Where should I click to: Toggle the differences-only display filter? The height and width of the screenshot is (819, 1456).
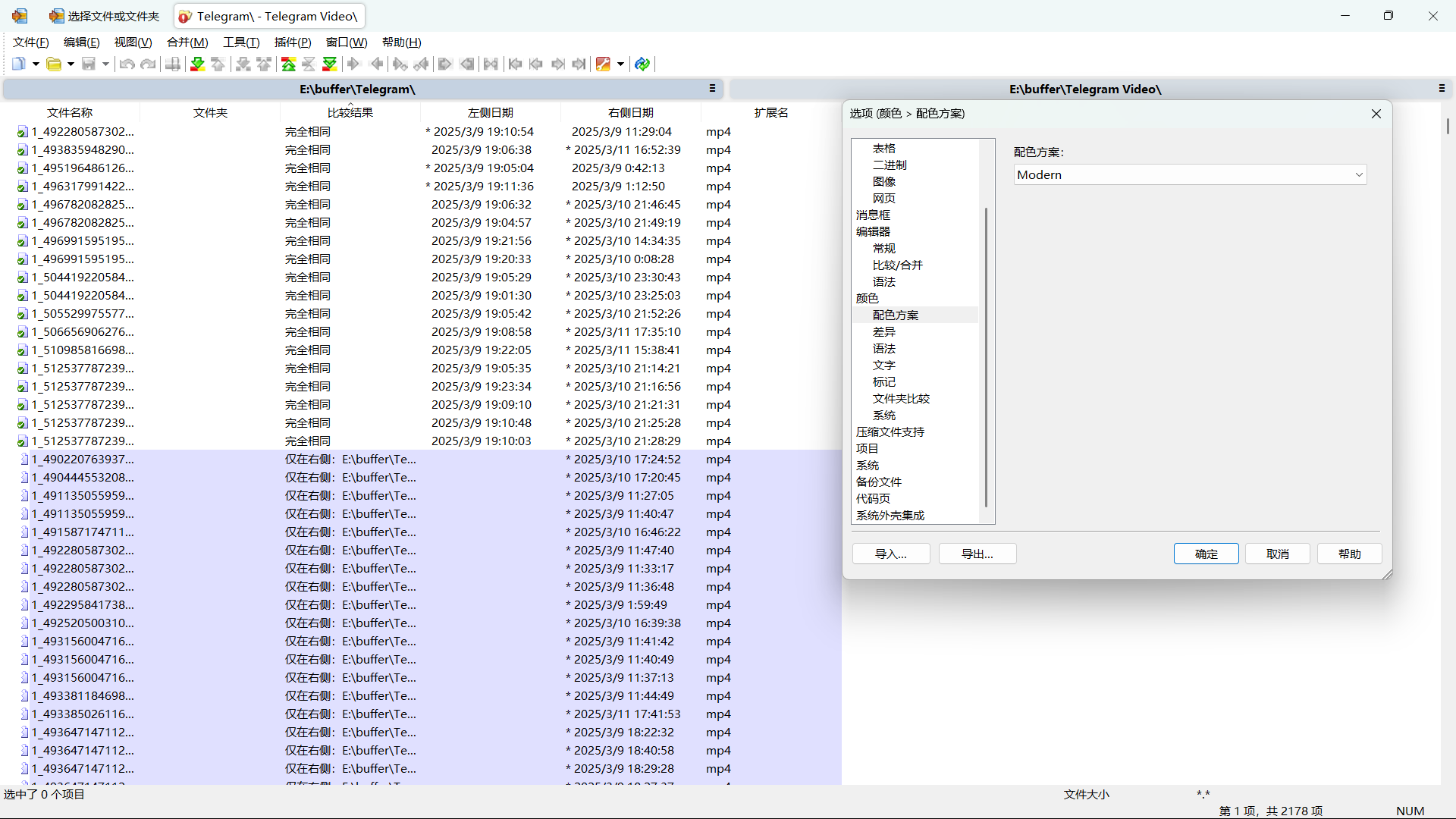click(x=287, y=64)
